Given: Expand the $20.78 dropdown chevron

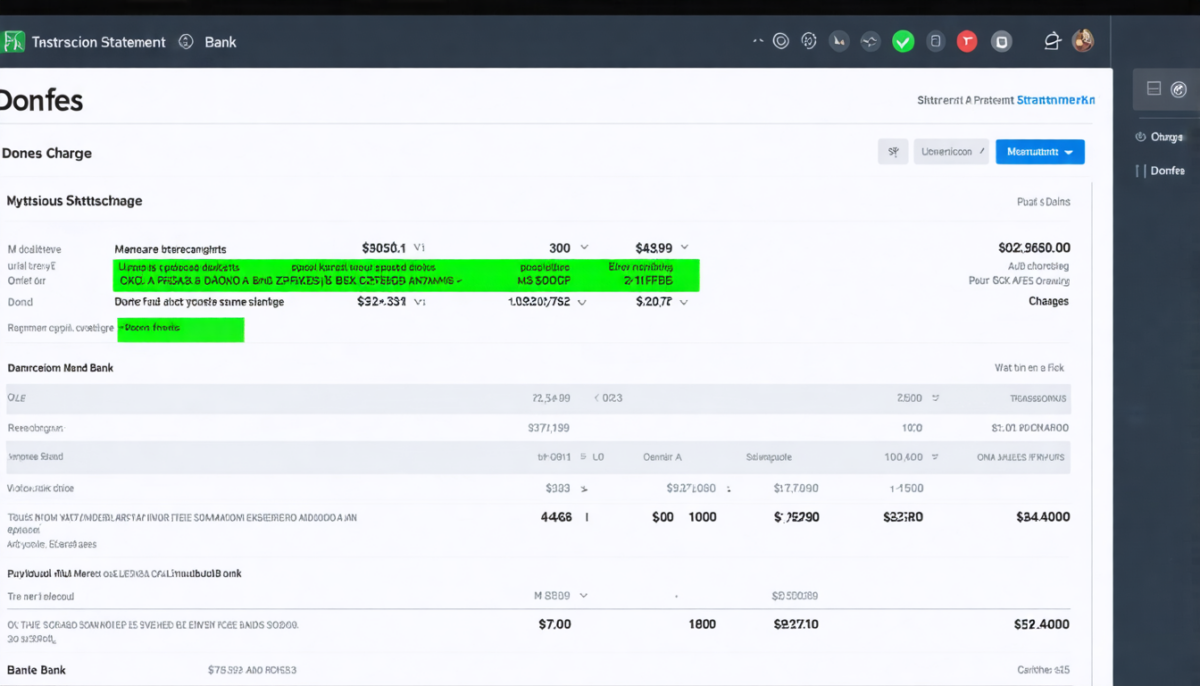Looking at the screenshot, I should click(685, 301).
